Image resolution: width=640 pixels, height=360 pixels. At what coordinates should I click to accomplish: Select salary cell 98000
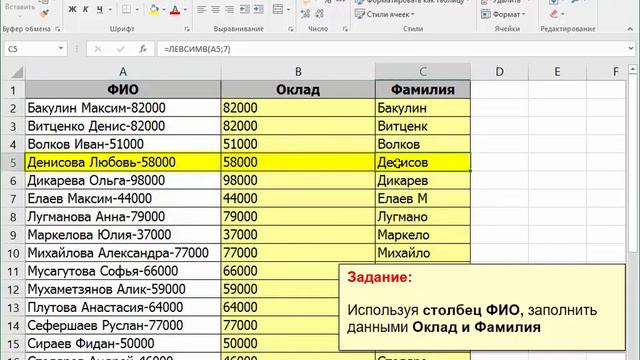(298, 180)
